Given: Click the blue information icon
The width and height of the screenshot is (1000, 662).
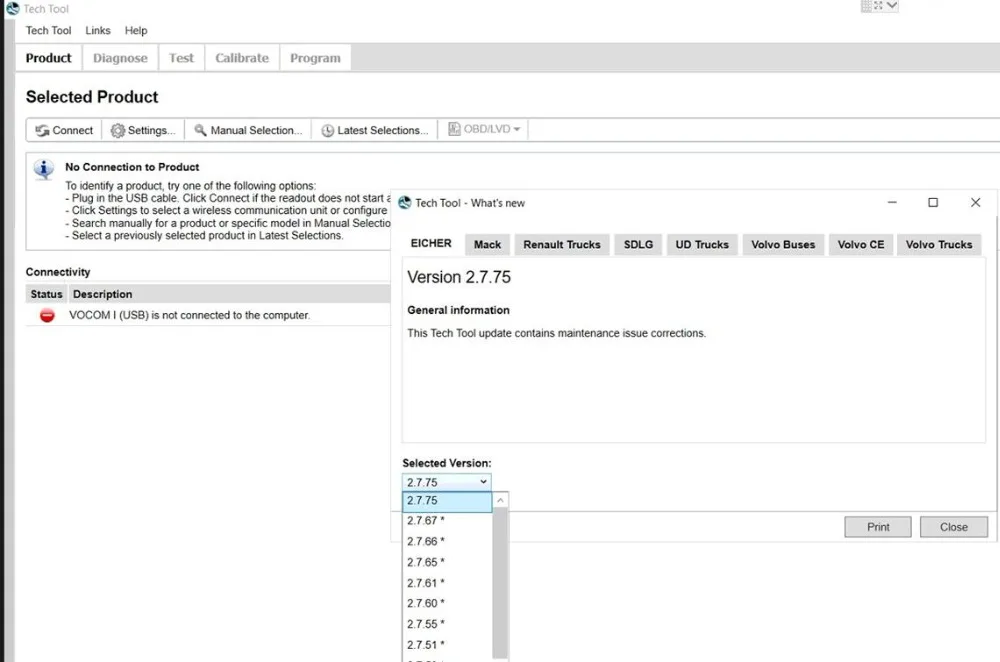Looking at the screenshot, I should pyautogui.click(x=43, y=170).
